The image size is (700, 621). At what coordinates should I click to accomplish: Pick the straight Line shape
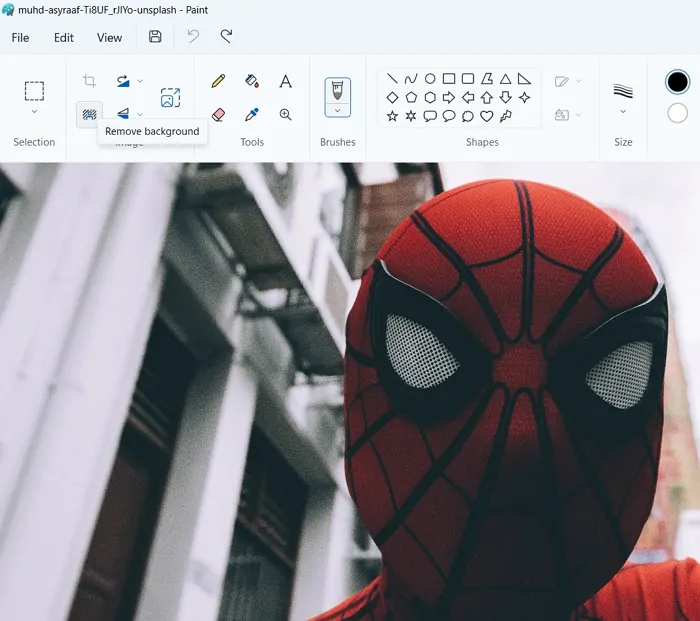coord(392,79)
